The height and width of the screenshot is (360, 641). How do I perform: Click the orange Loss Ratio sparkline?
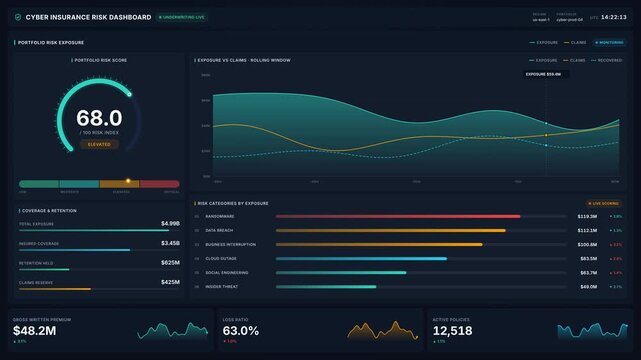point(383,331)
